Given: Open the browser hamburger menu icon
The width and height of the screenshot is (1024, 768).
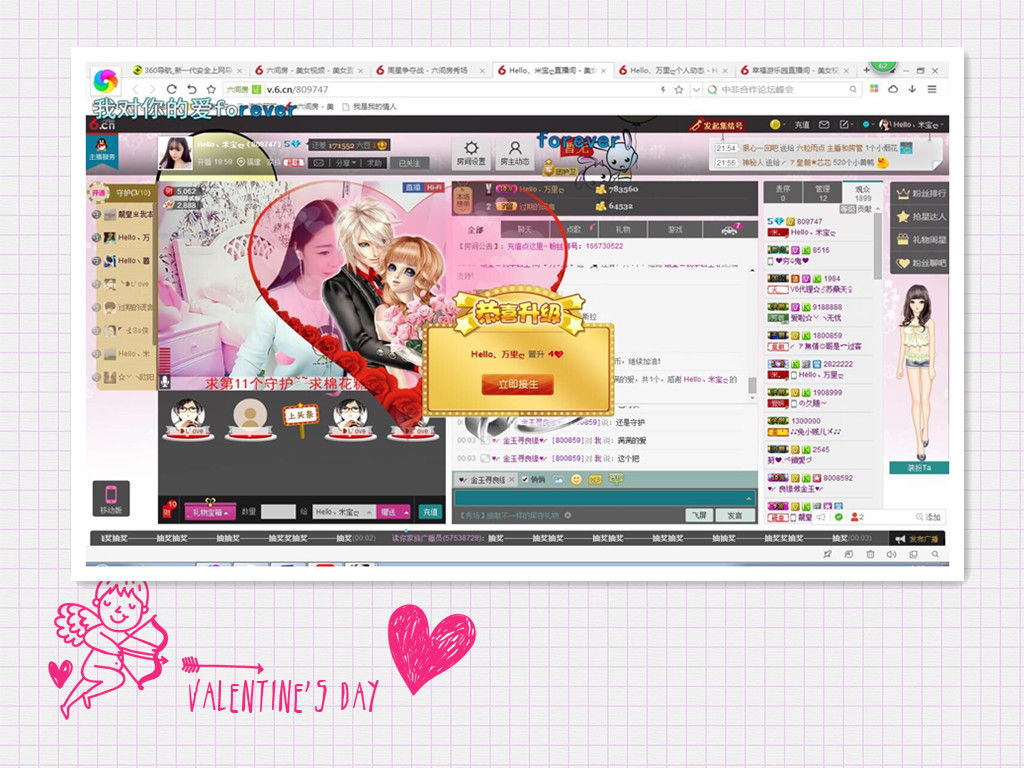Looking at the screenshot, I should point(932,89).
